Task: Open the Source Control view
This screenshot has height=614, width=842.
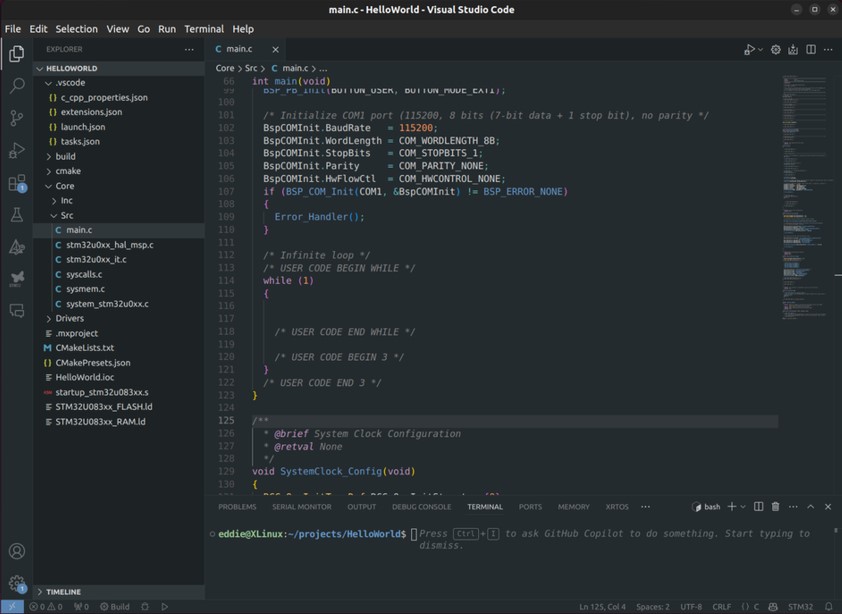Action: click(15, 119)
